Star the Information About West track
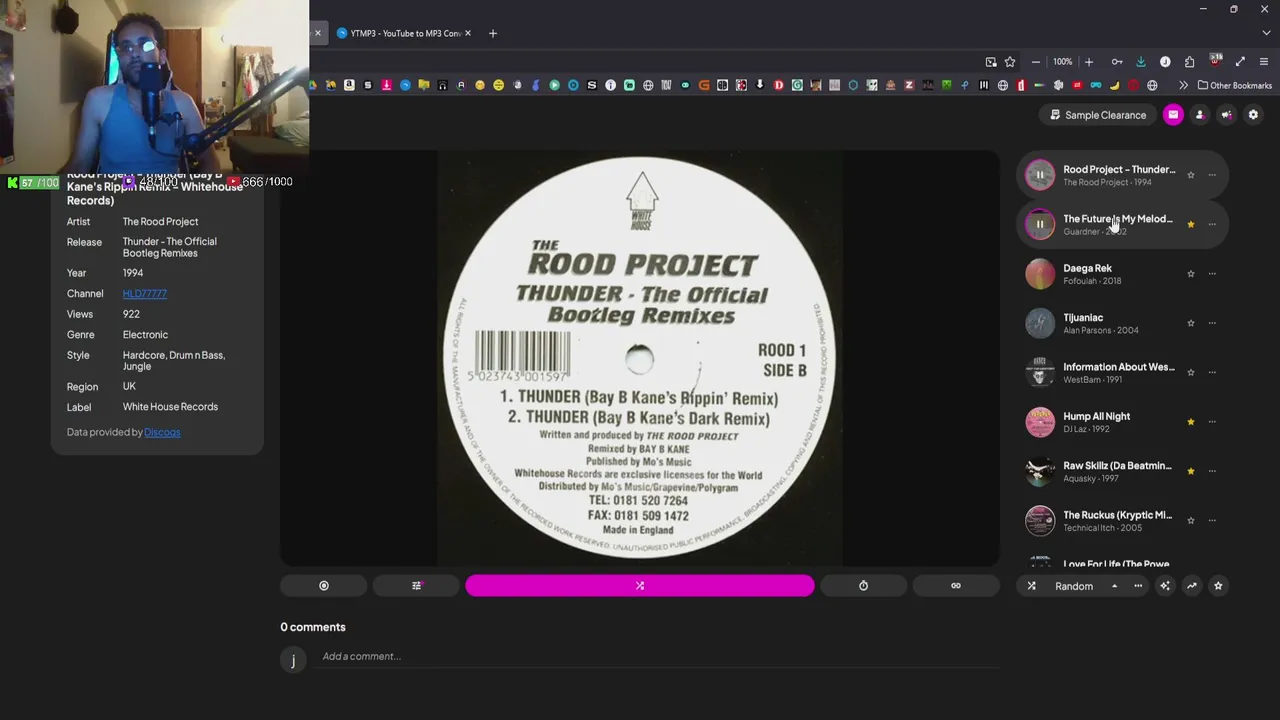 [1190, 372]
